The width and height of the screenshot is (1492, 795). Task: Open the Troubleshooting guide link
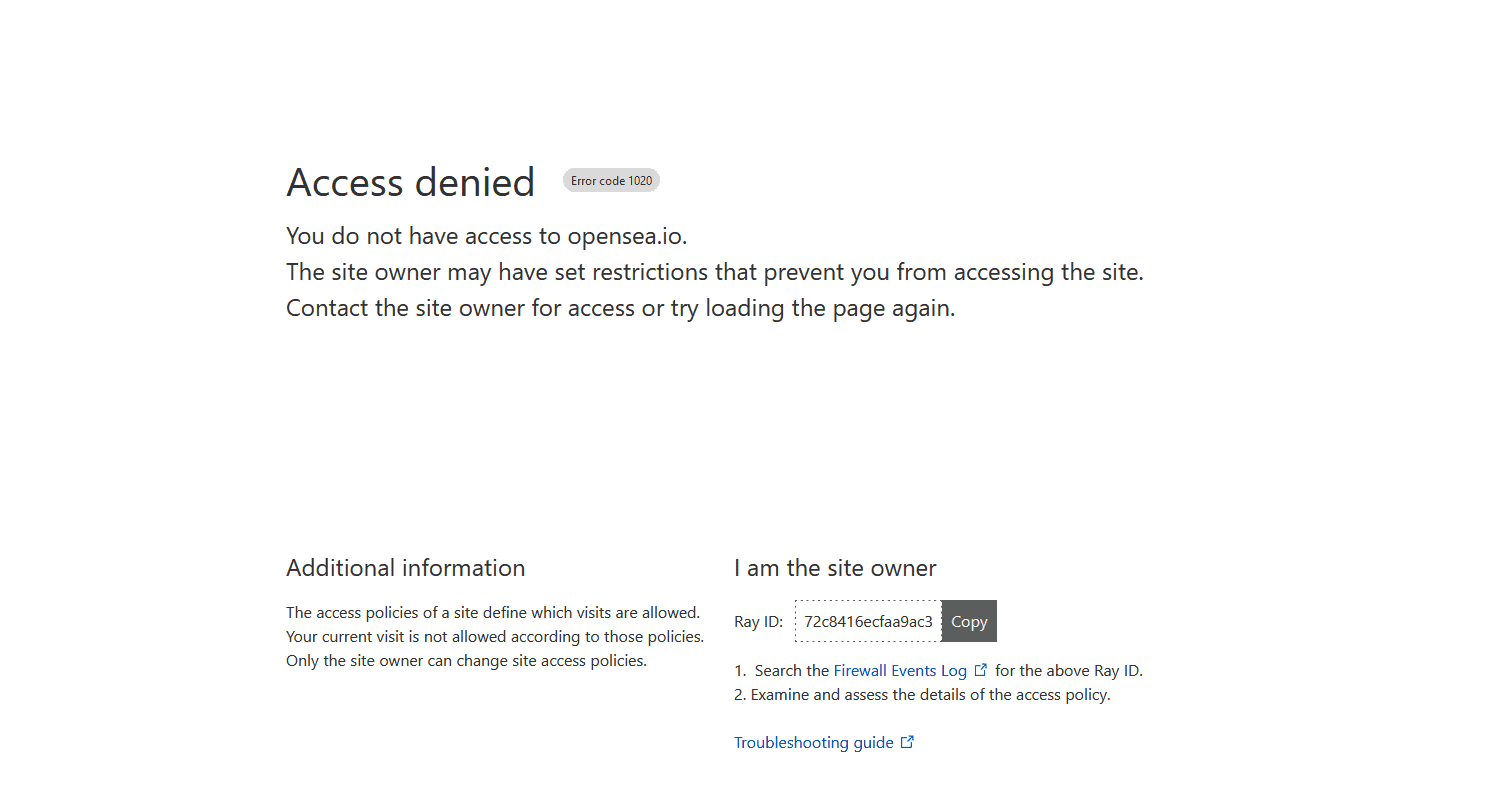813,743
